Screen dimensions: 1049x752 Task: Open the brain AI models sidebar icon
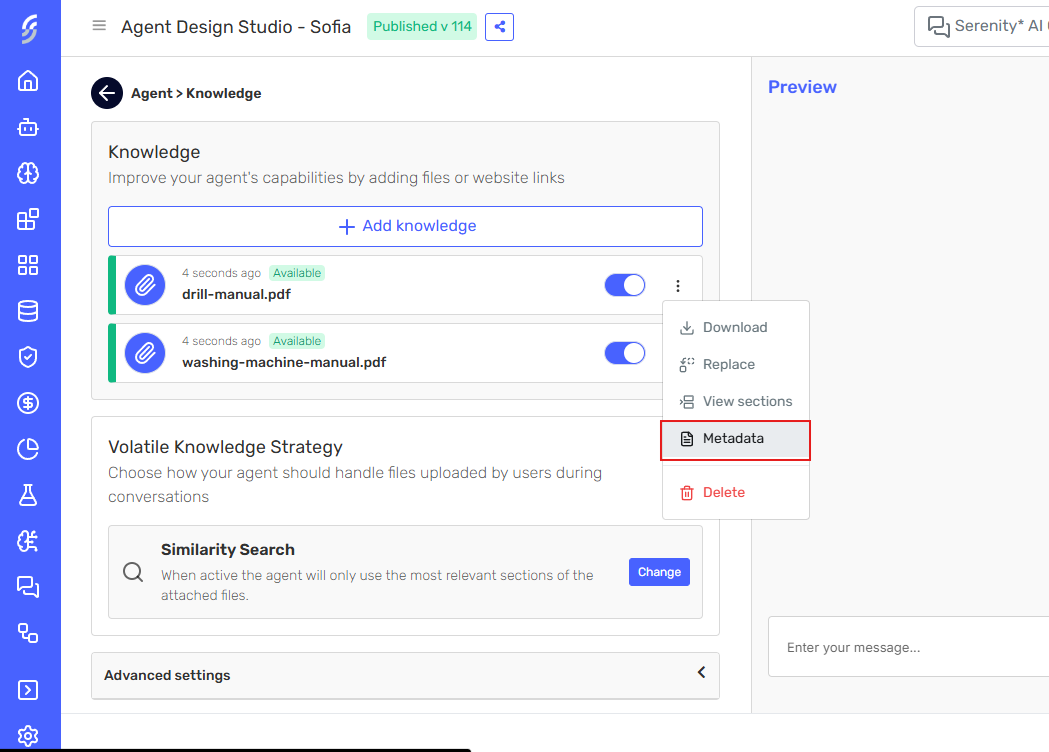coord(28,173)
